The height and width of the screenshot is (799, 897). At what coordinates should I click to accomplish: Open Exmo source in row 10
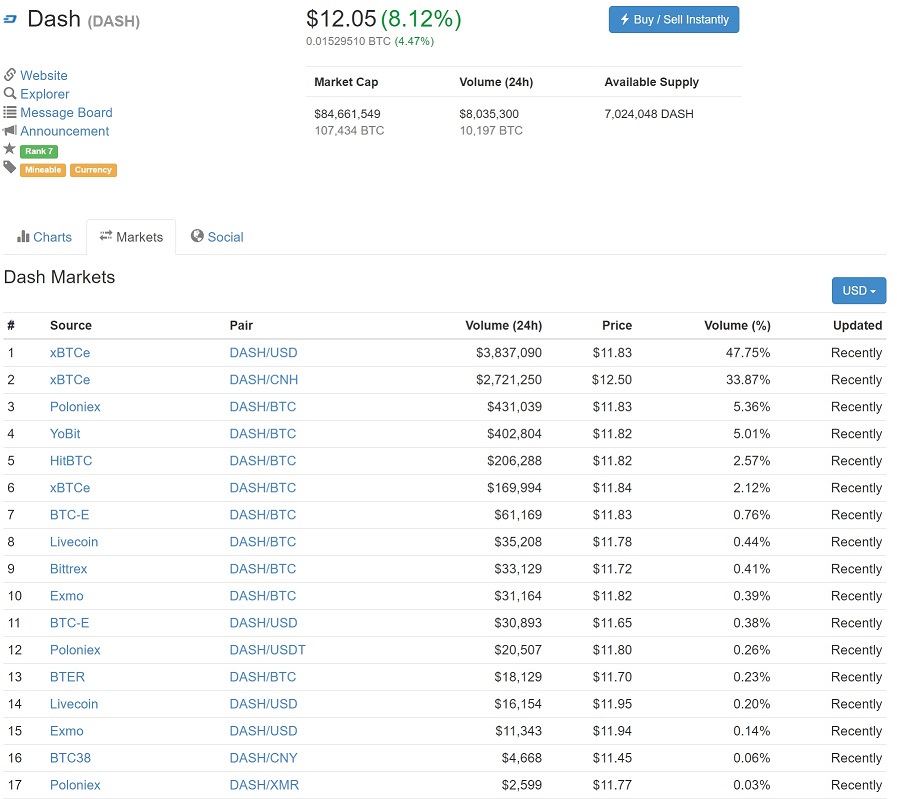coord(66,596)
